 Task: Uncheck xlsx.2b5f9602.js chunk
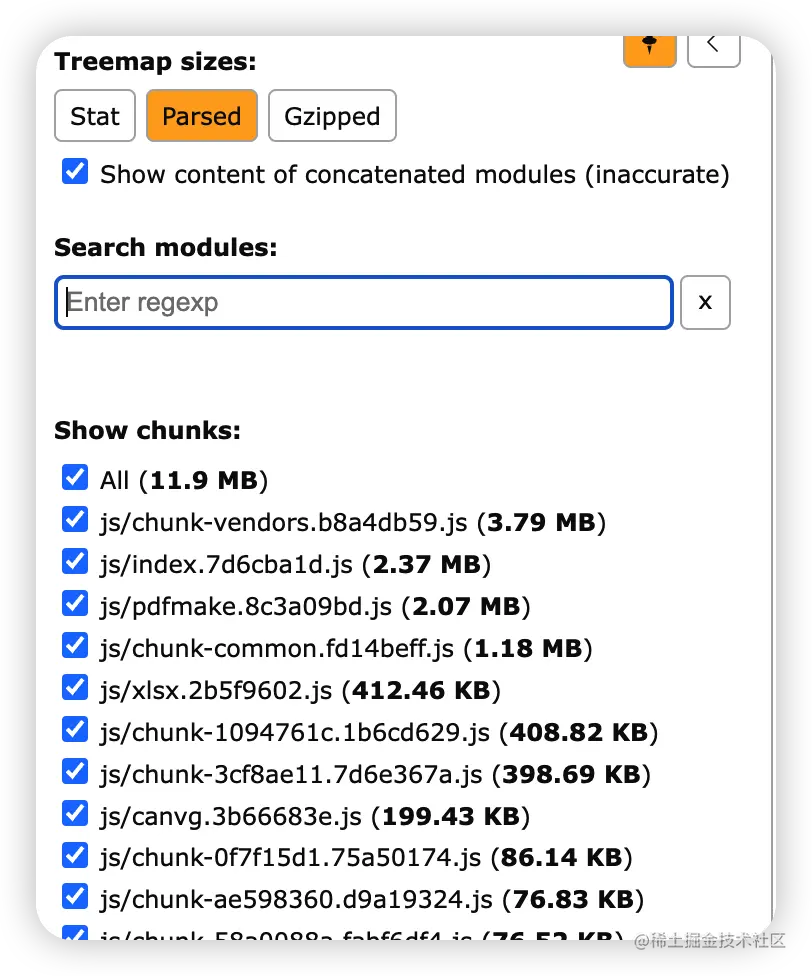(x=75, y=687)
